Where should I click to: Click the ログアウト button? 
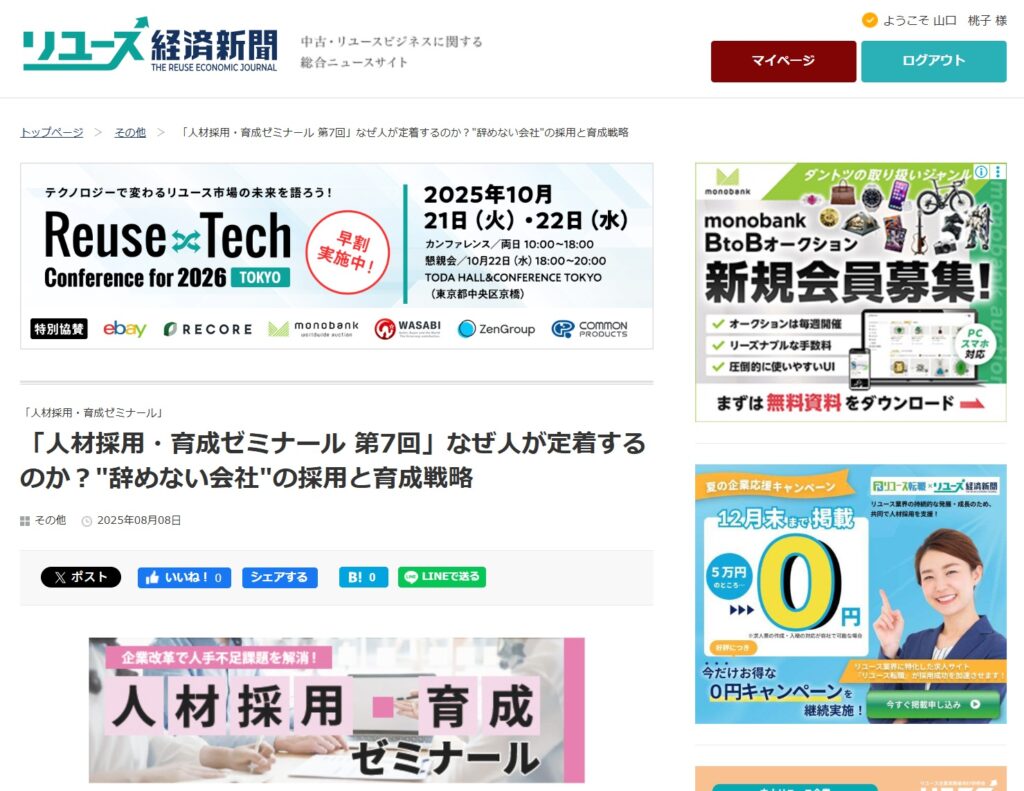click(x=933, y=61)
